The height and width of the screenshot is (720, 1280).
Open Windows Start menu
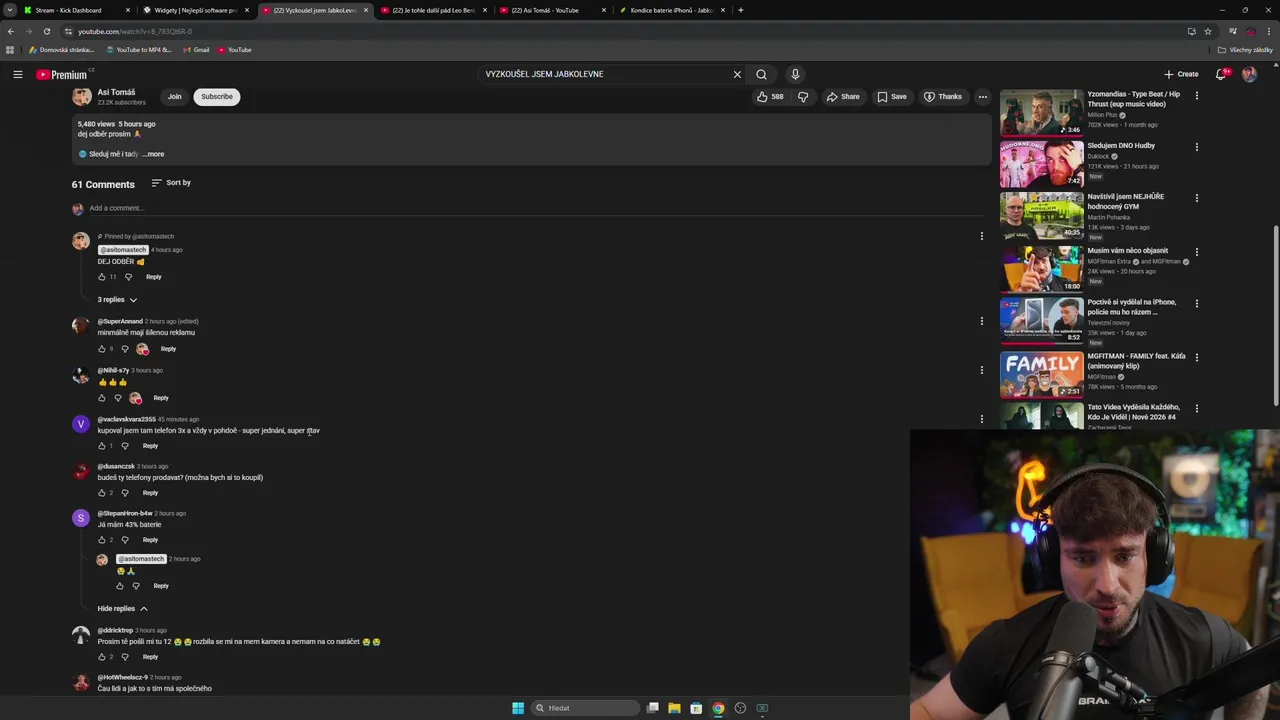point(518,708)
